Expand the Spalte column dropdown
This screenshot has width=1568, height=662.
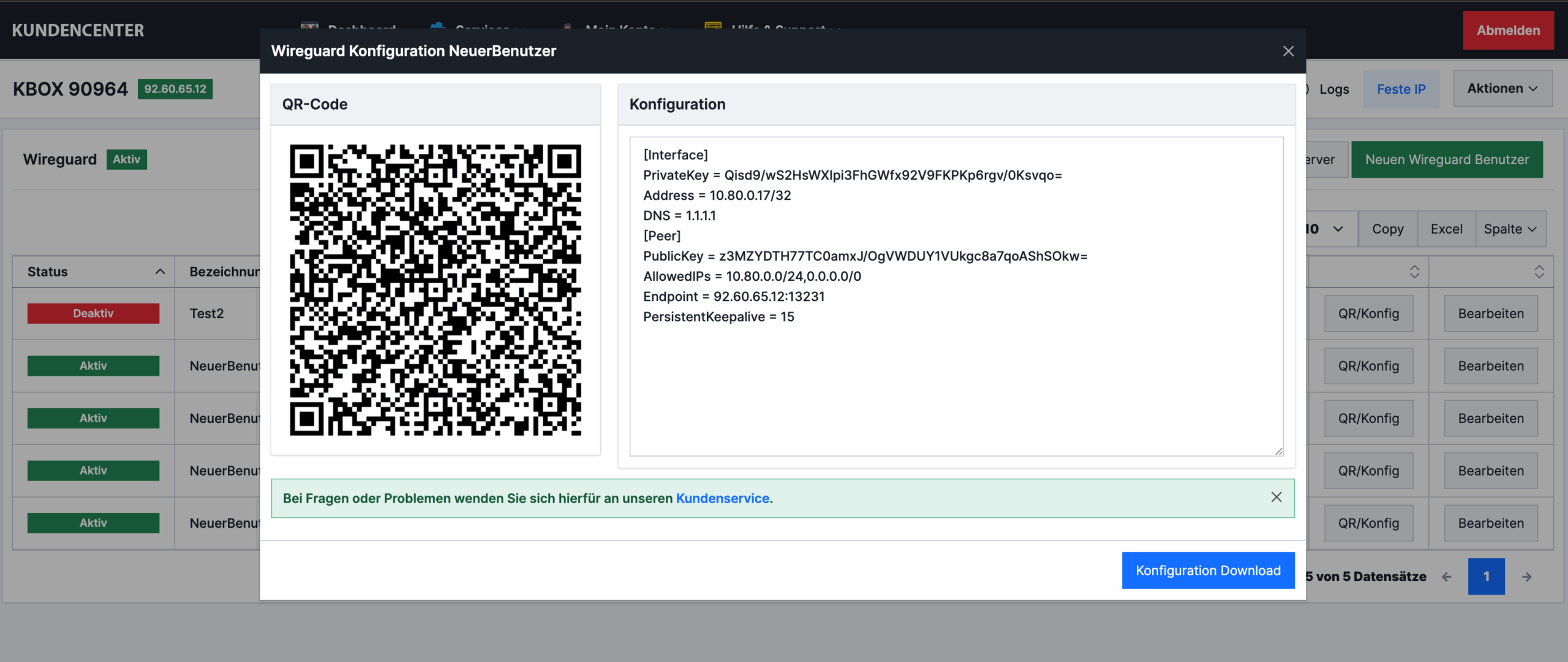1510,229
